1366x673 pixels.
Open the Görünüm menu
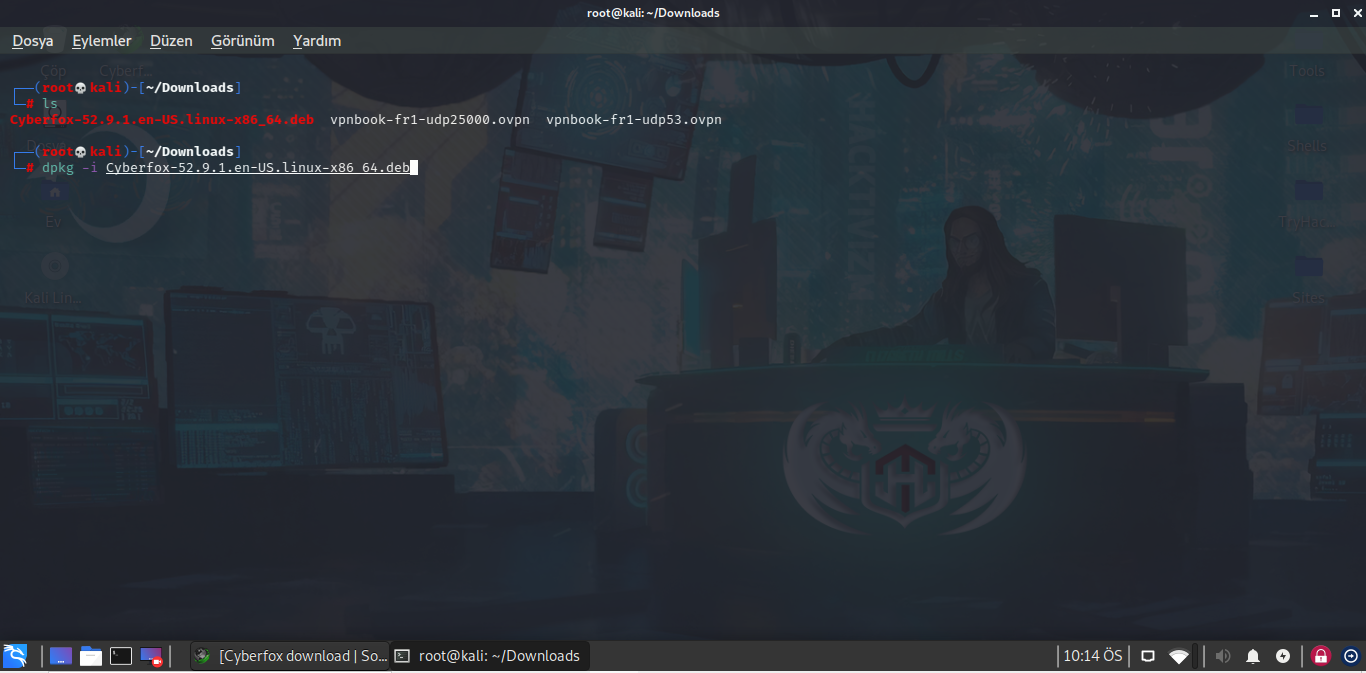tap(242, 41)
